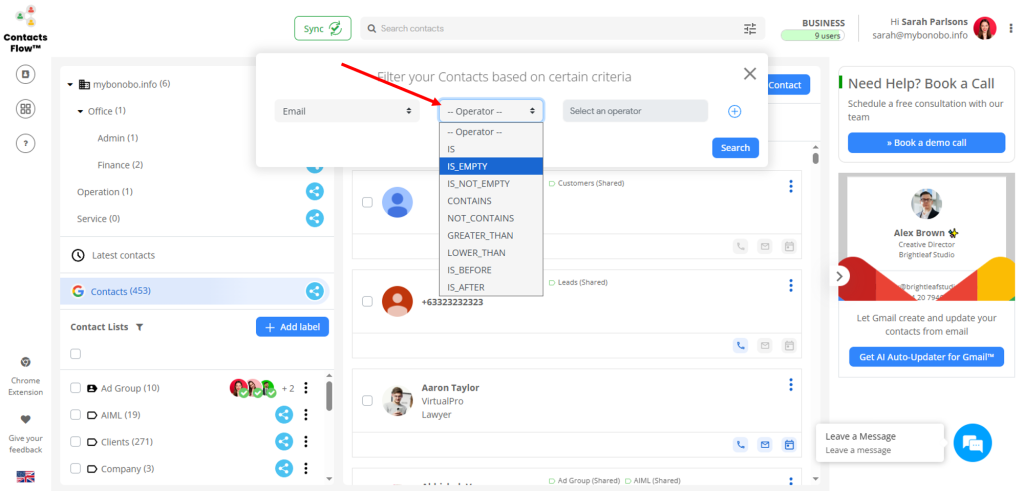Select the Clients (271) checkbox

point(75,441)
